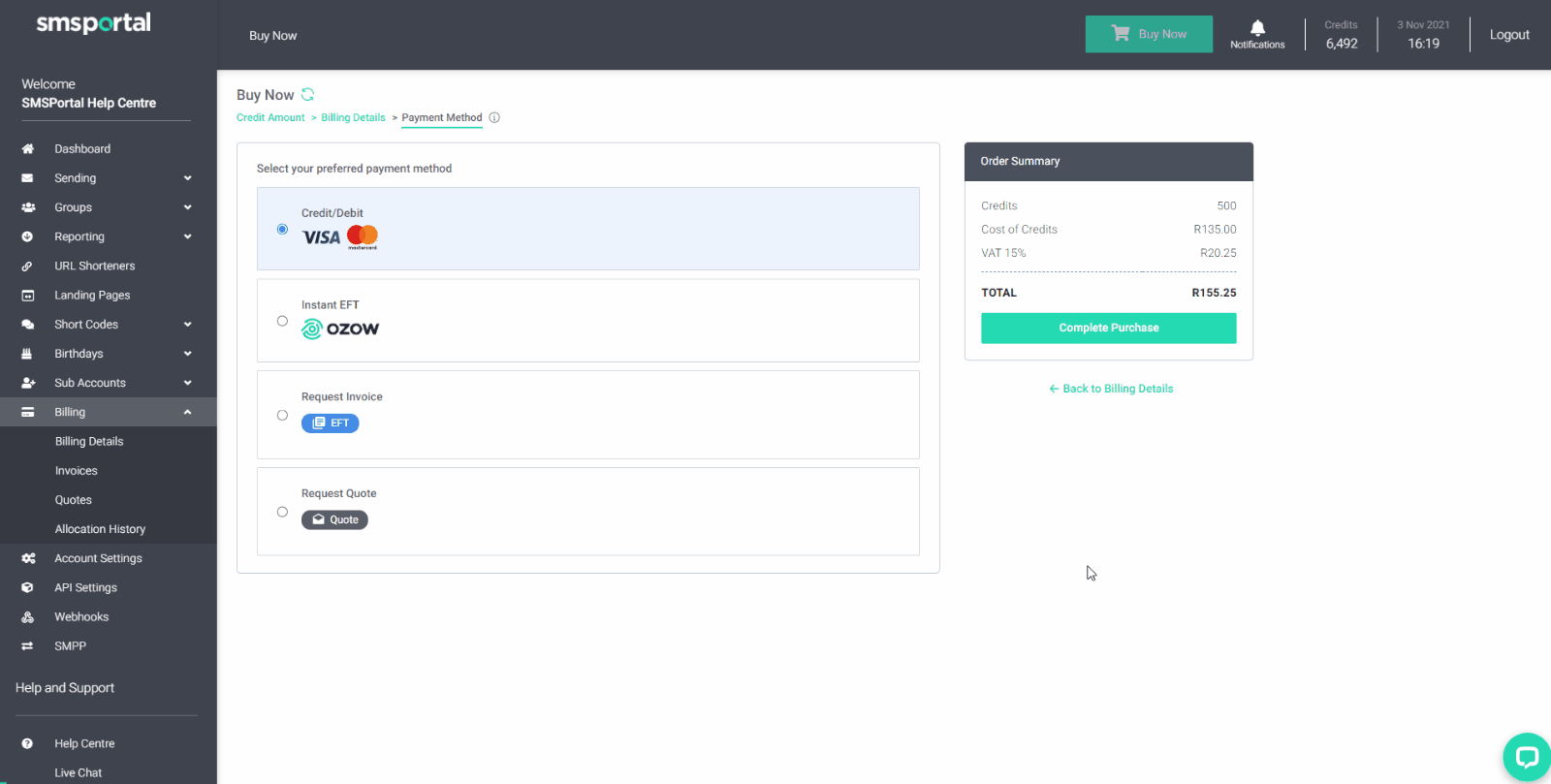Open the Account Settings menu item
The width and height of the screenshot is (1551, 784).
98,558
